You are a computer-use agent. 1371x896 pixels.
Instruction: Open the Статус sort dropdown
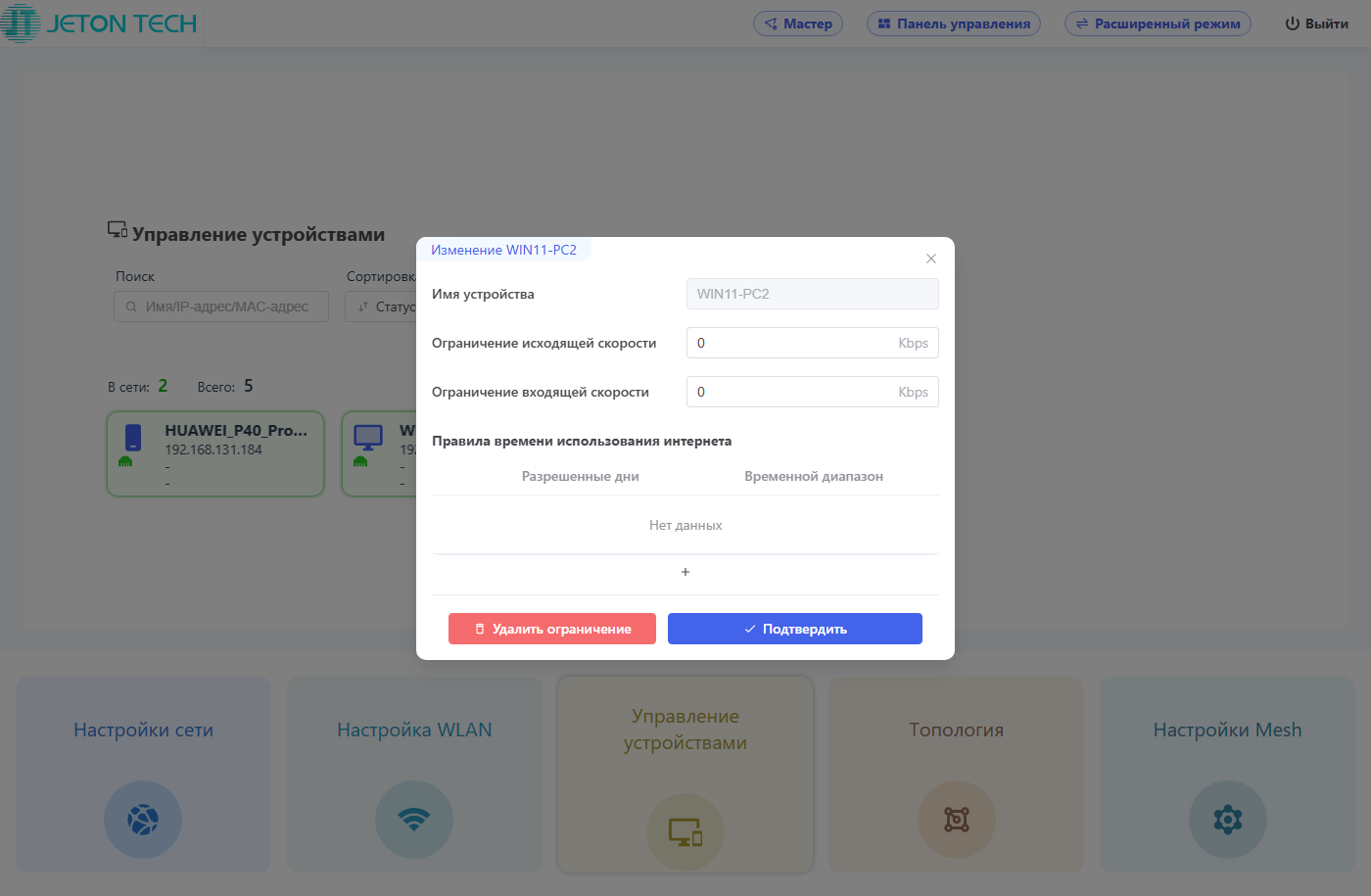click(x=381, y=307)
